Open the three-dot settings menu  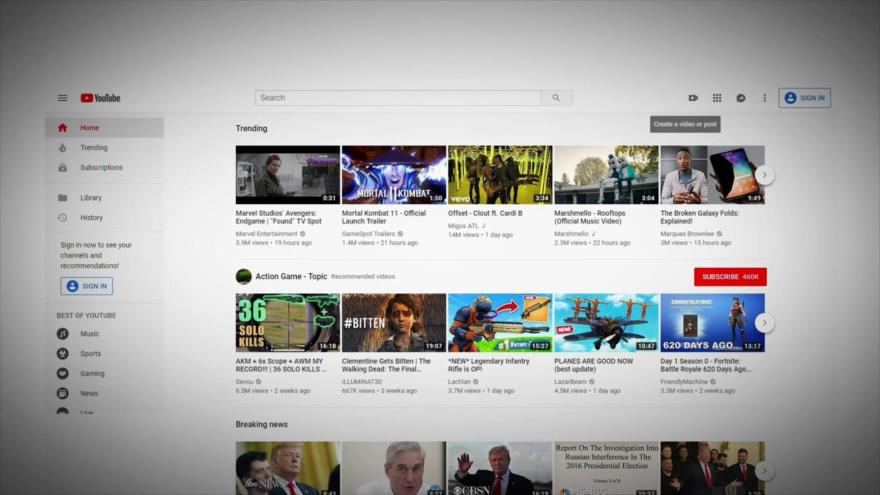764,98
